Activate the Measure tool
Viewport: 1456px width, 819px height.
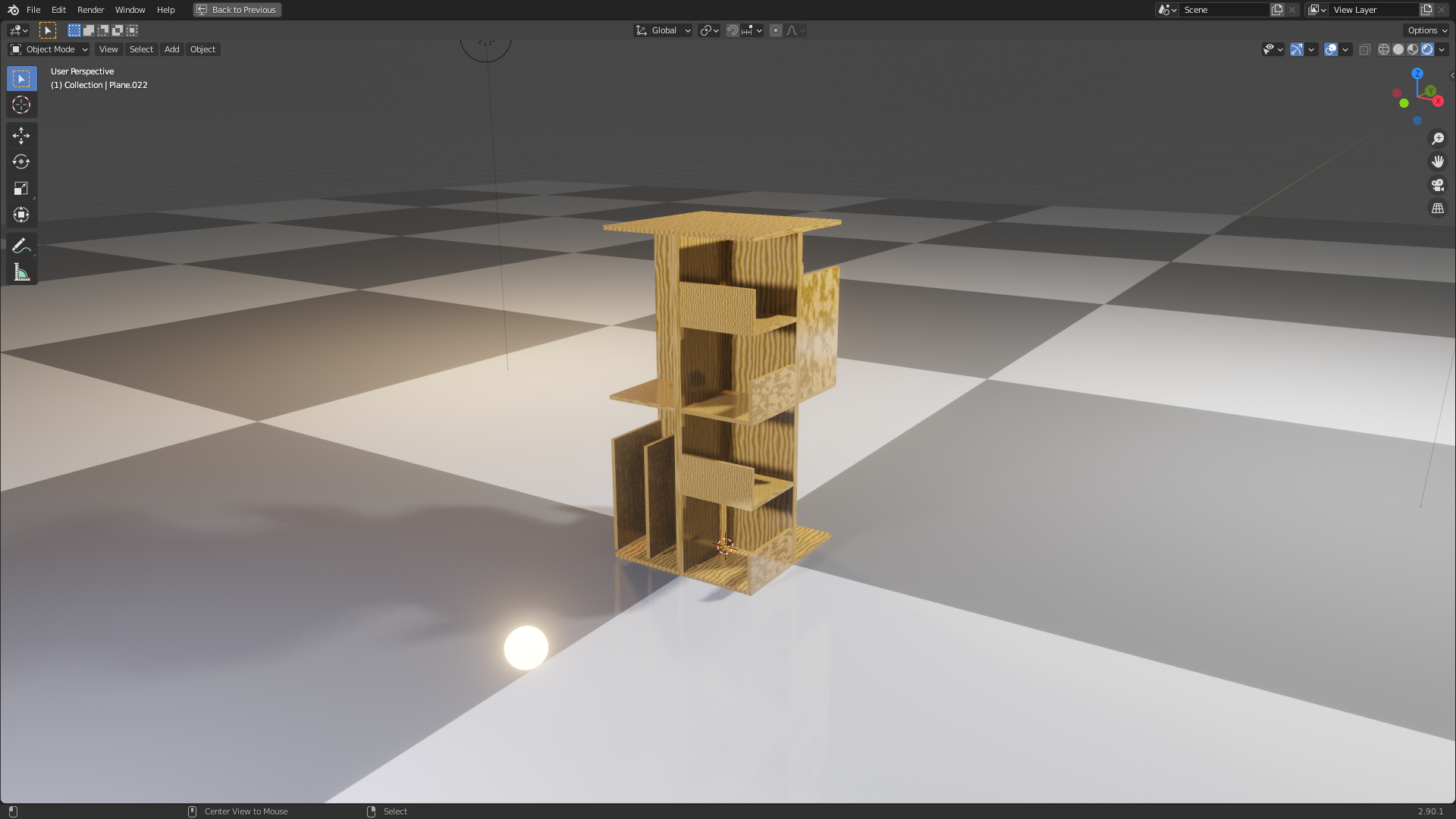pos(21,272)
